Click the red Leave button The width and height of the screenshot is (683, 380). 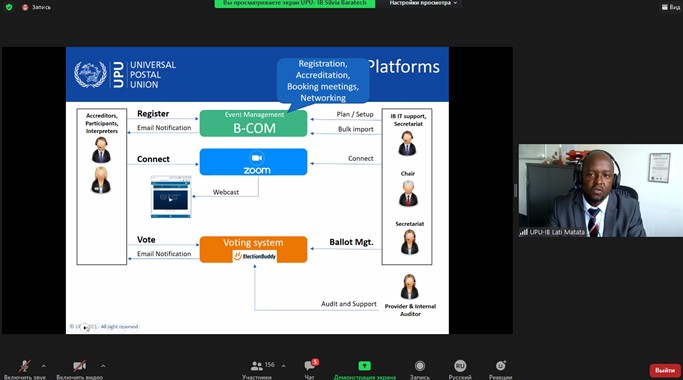(x=665, y=370)
